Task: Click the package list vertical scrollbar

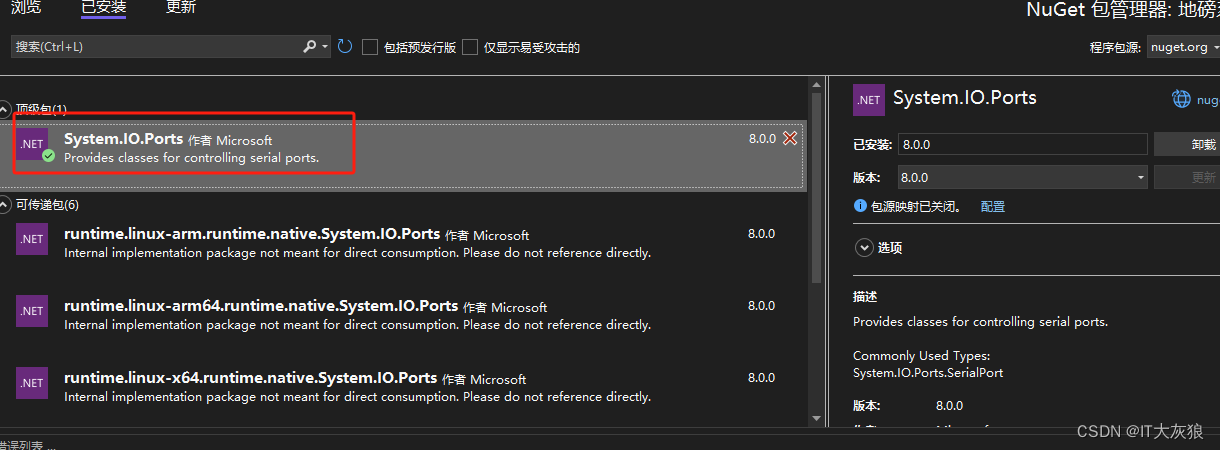Action: [x=816, y=188]
